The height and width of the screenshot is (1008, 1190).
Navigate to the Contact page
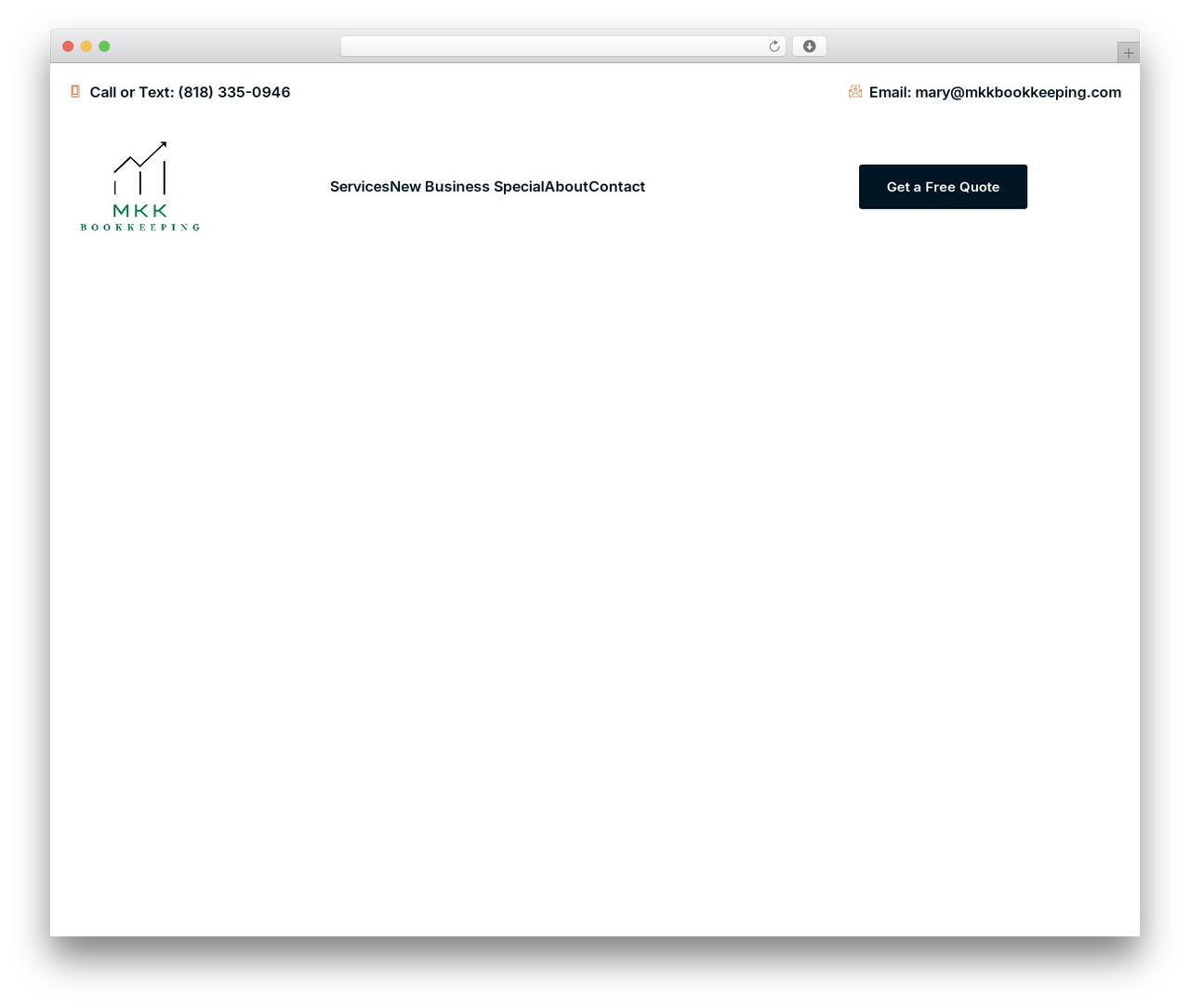pos(617,187)
